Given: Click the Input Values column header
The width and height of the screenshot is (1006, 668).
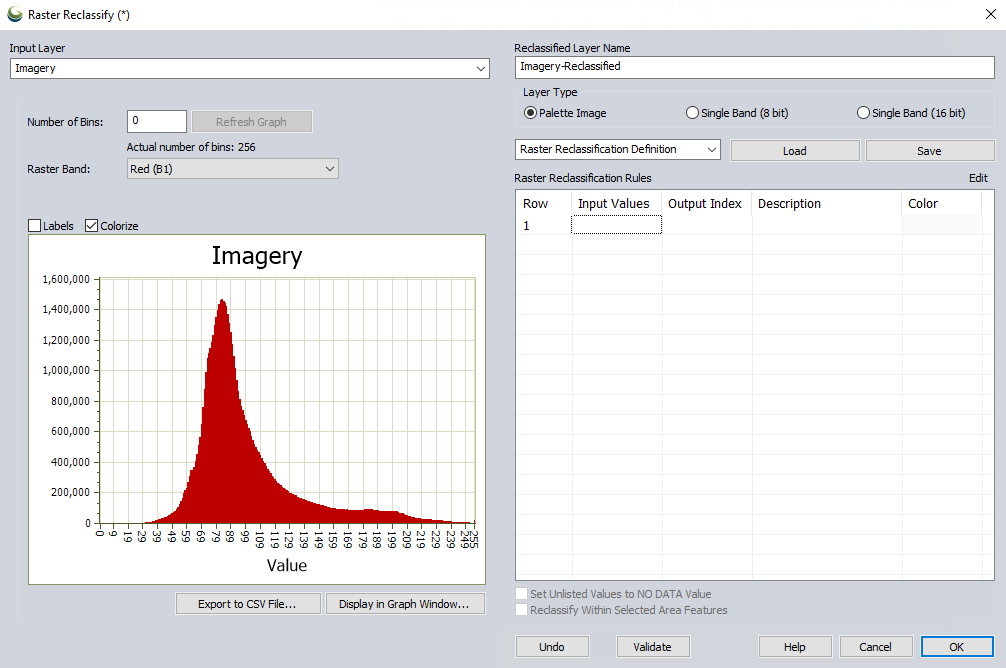Looking at the screenshot, I should (614, 204).
